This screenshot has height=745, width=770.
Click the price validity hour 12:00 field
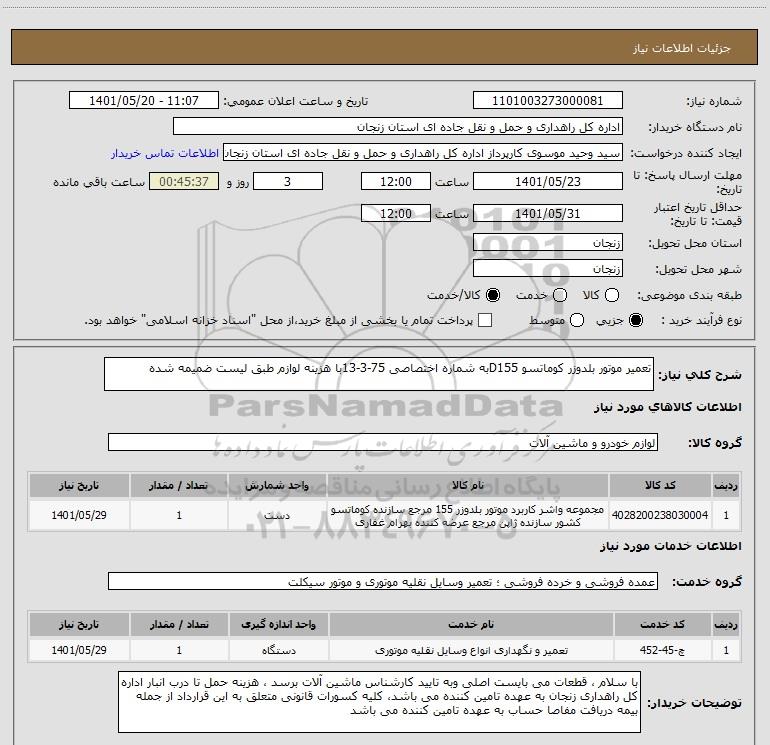coord(396,213)
